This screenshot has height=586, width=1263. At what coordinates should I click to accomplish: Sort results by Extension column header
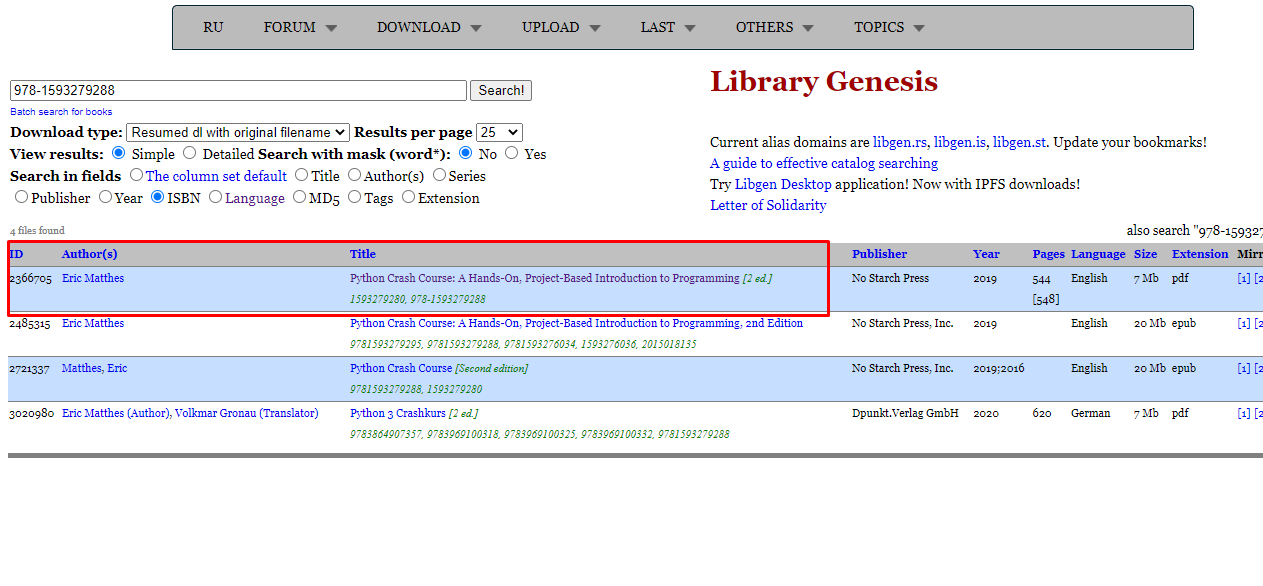1200,254
